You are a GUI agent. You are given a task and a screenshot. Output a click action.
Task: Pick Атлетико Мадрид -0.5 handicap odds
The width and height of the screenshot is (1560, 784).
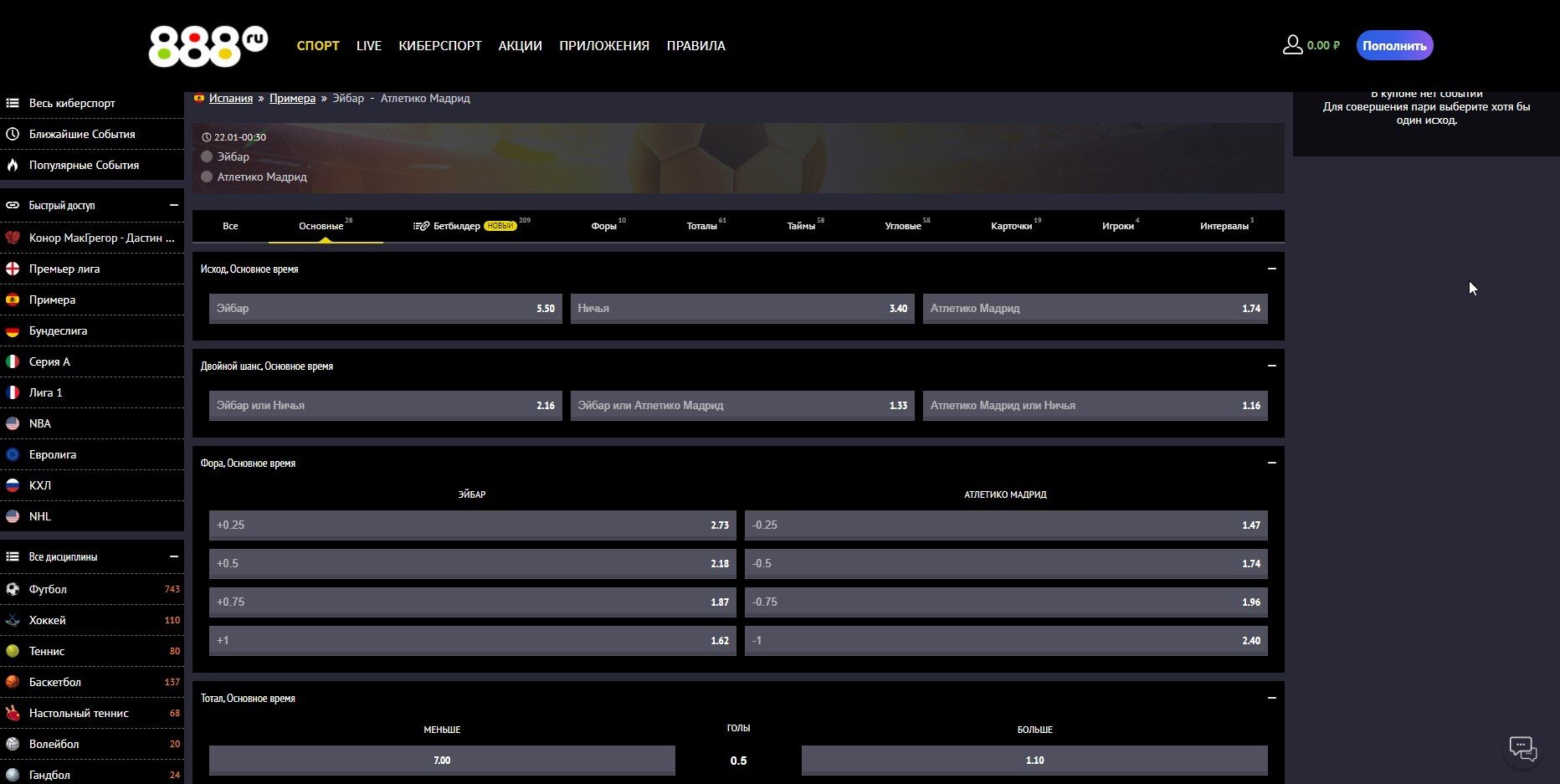coord(1005,563)
